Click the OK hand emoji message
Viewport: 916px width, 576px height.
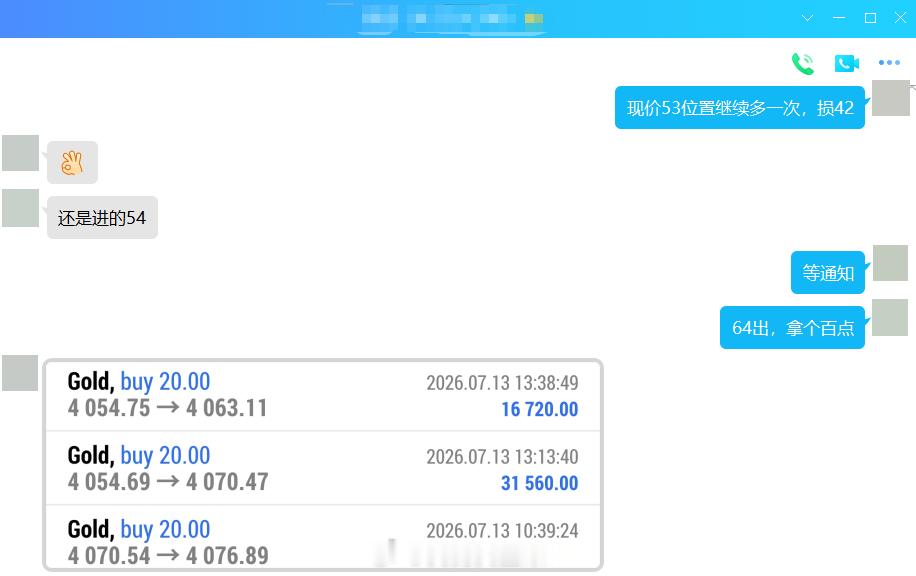72,162
